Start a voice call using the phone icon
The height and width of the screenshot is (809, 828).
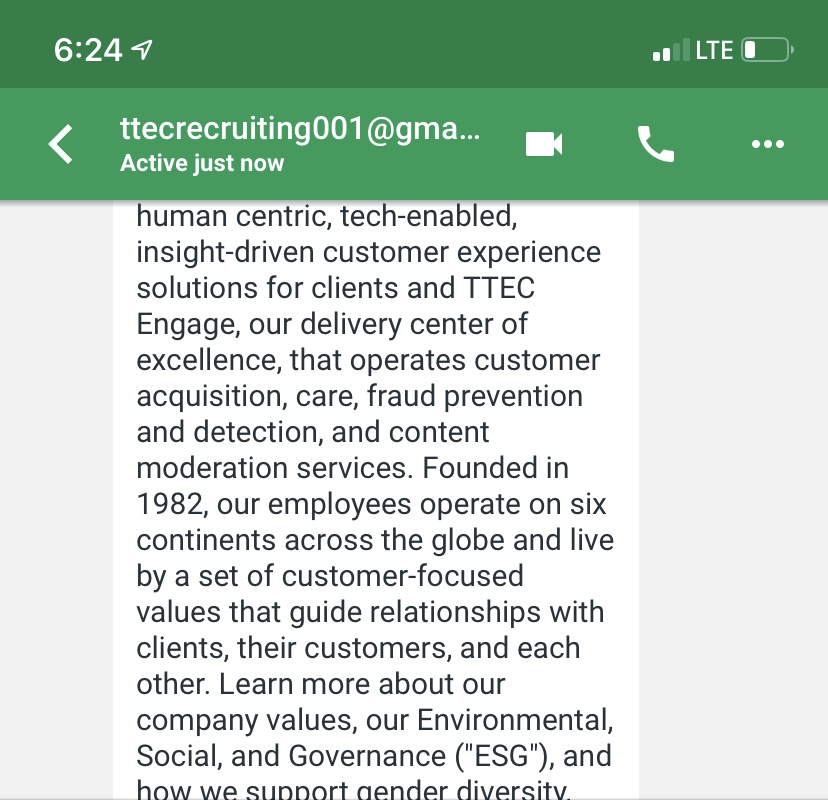(x=656, y=144)
